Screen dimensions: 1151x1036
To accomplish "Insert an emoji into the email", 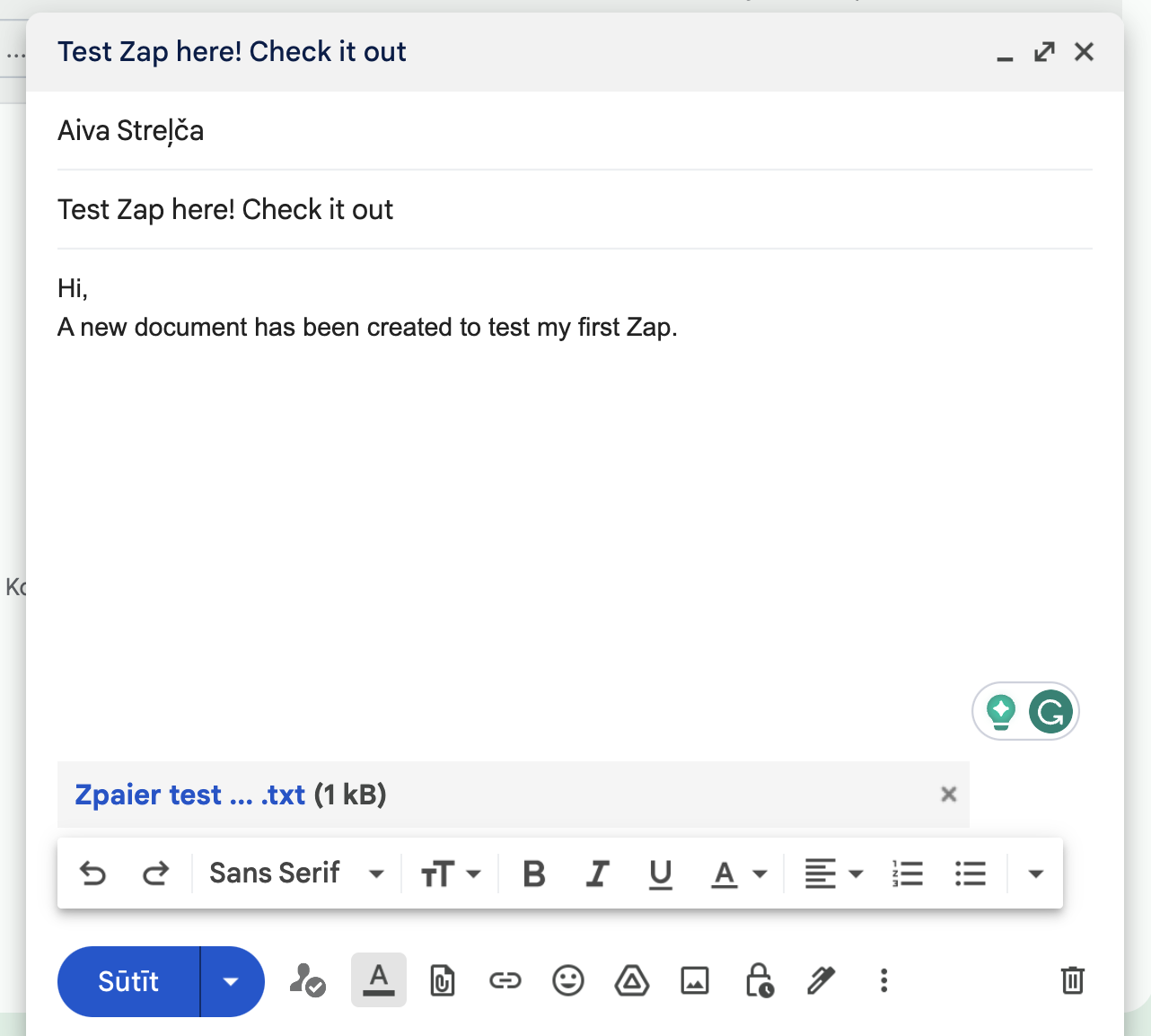I will tap(569, 980).
